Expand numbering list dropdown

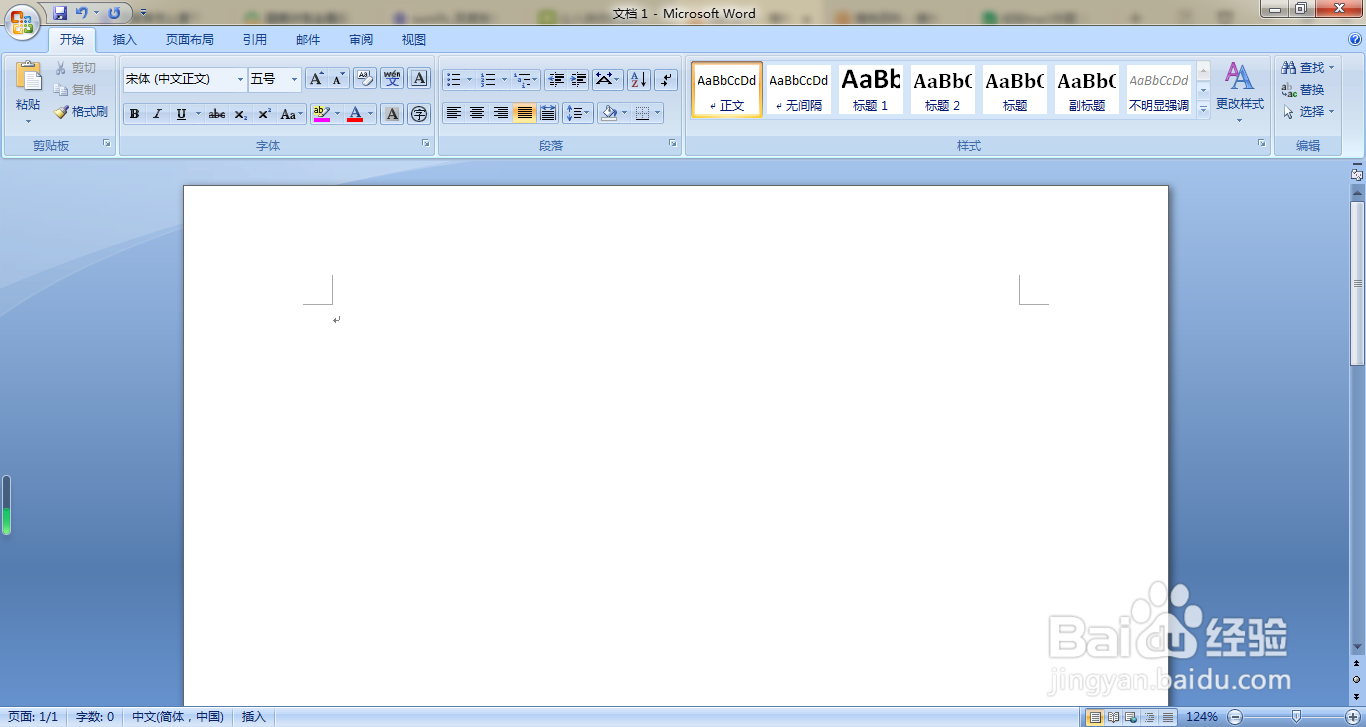pyautogui.click(x=504, y=79)
